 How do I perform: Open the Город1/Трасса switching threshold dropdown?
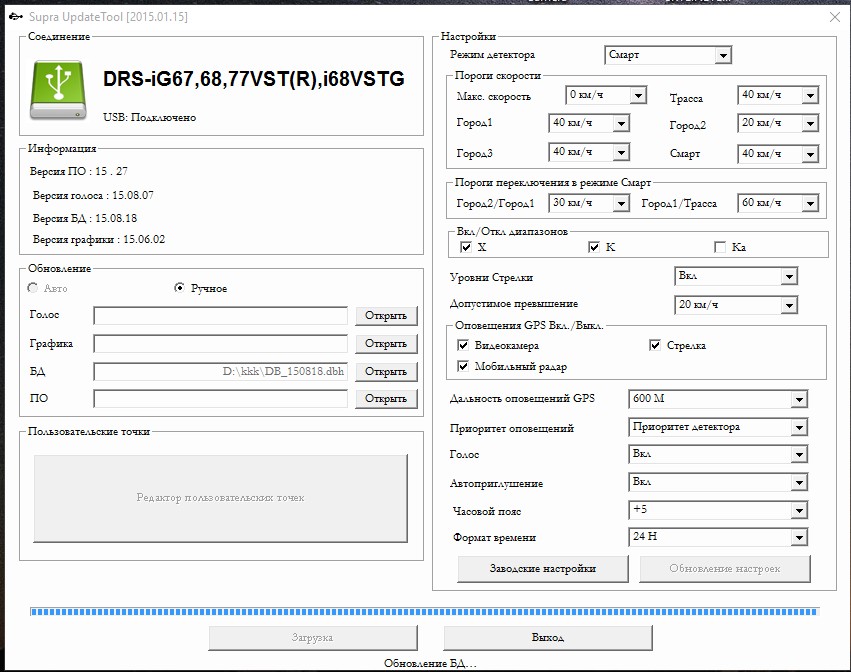pos(778,203)
